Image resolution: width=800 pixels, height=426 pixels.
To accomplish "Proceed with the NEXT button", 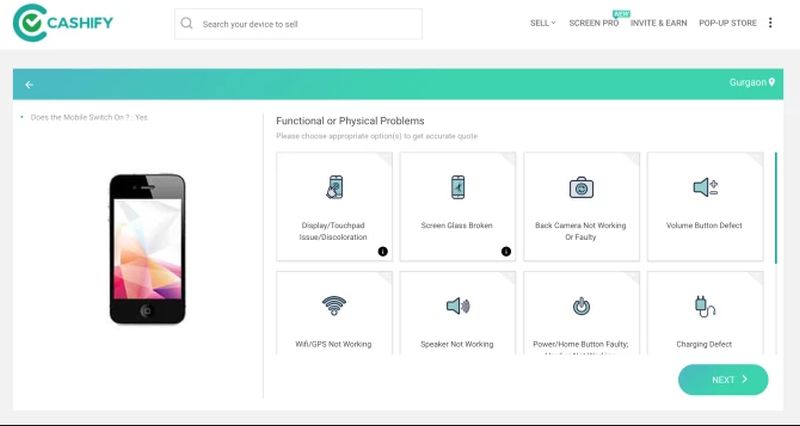I will 723,380.
